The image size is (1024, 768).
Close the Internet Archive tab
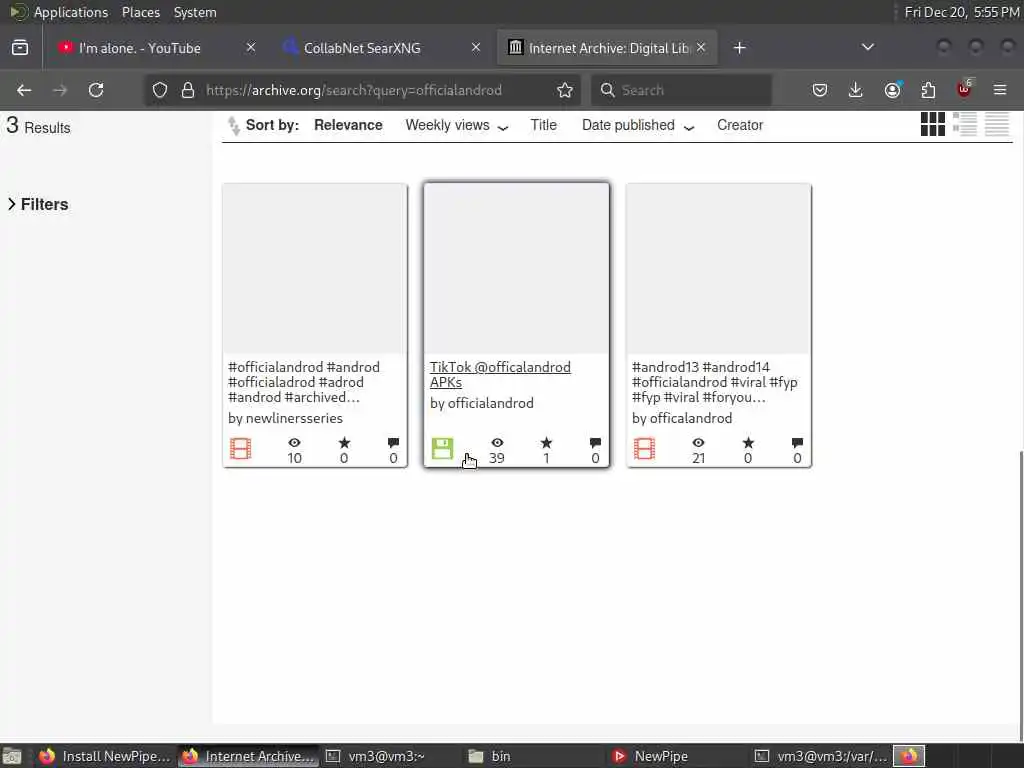[x=701, y=47]
